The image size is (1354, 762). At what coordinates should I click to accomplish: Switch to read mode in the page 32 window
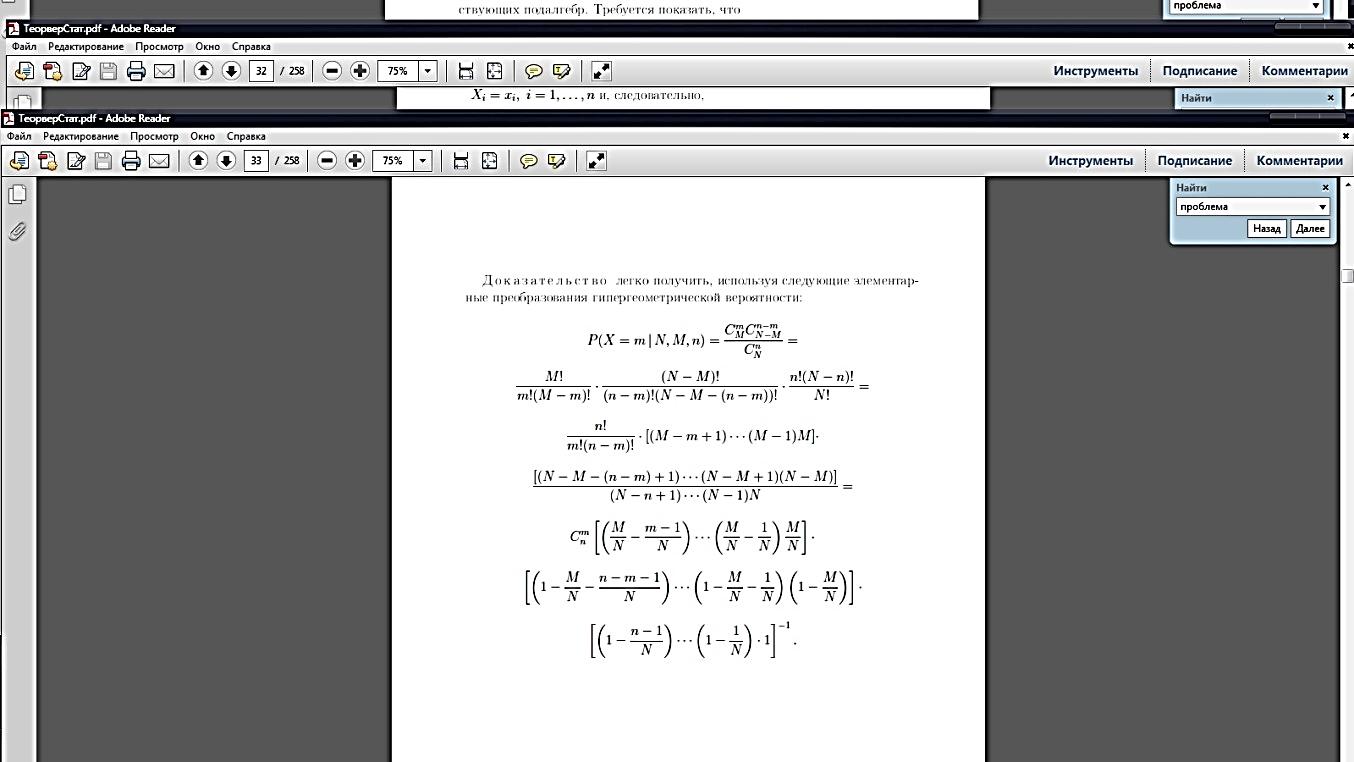point(601,71)
